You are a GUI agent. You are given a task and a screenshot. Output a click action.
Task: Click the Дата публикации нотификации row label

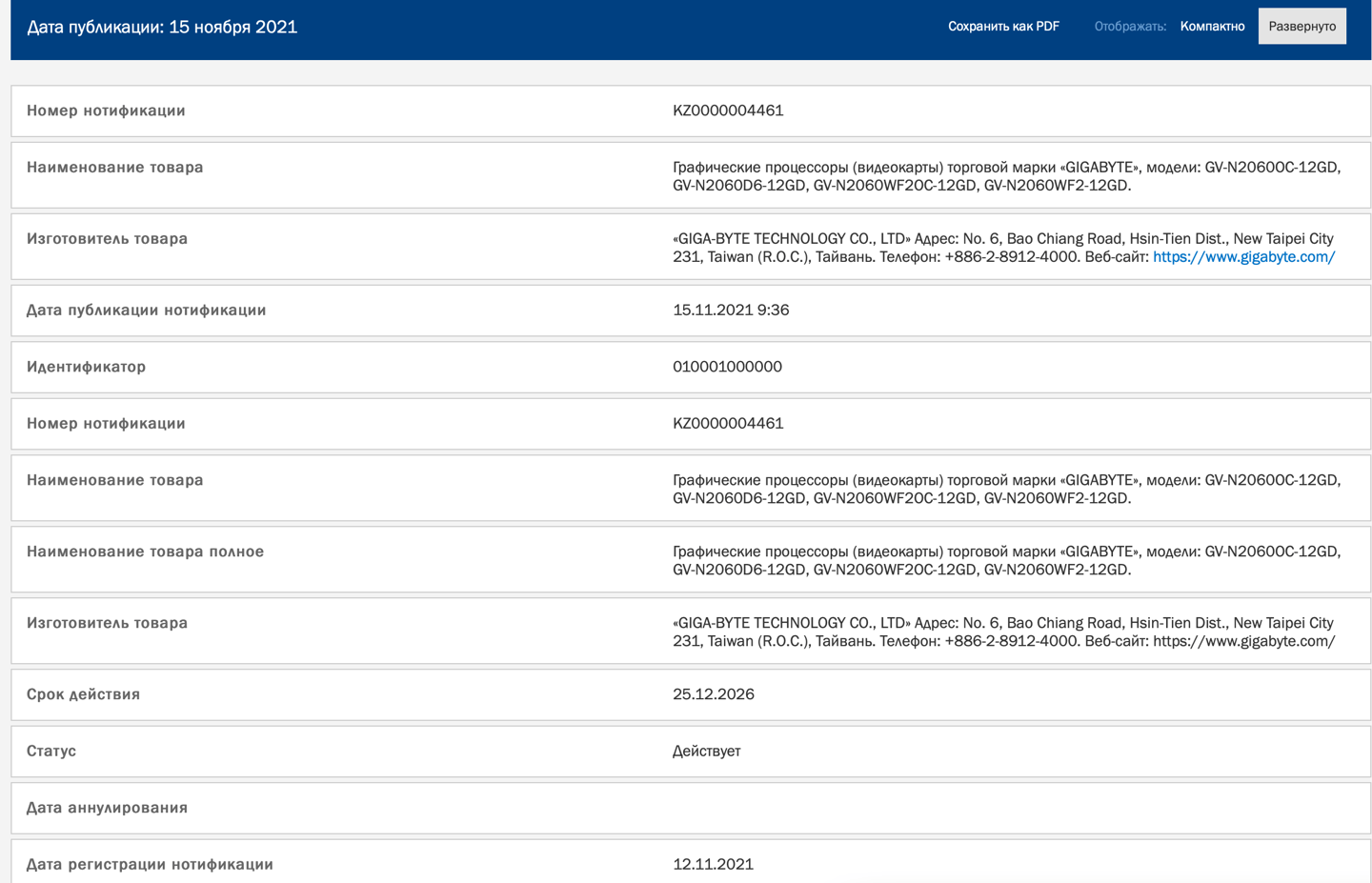click(x=146, y=311)
